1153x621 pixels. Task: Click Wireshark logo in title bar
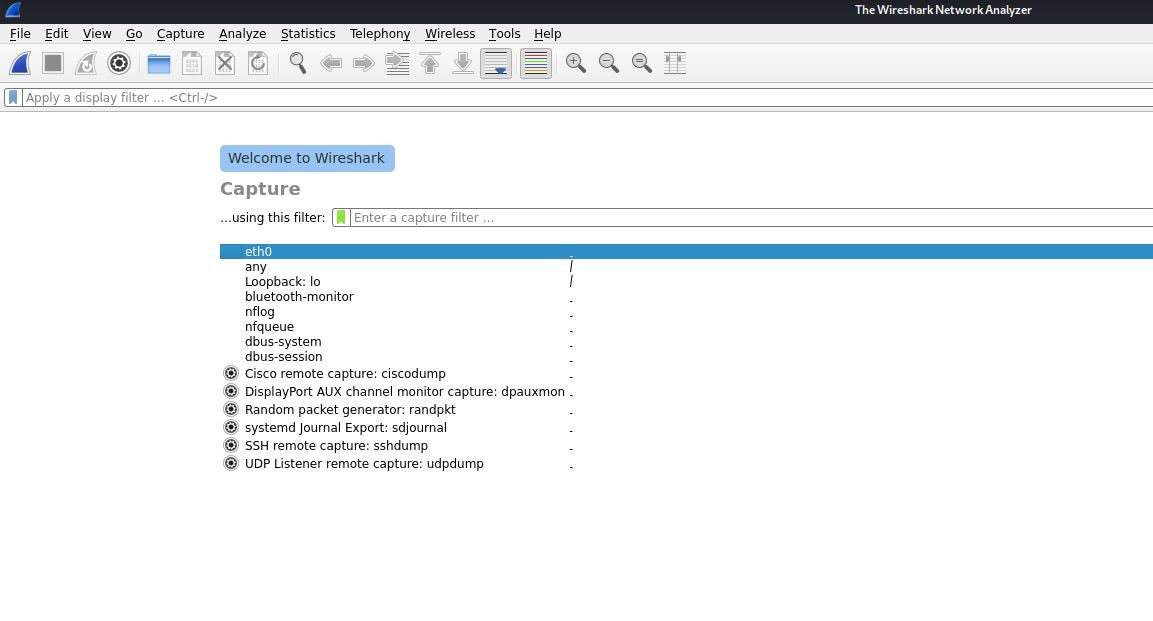tap(13, 10)
